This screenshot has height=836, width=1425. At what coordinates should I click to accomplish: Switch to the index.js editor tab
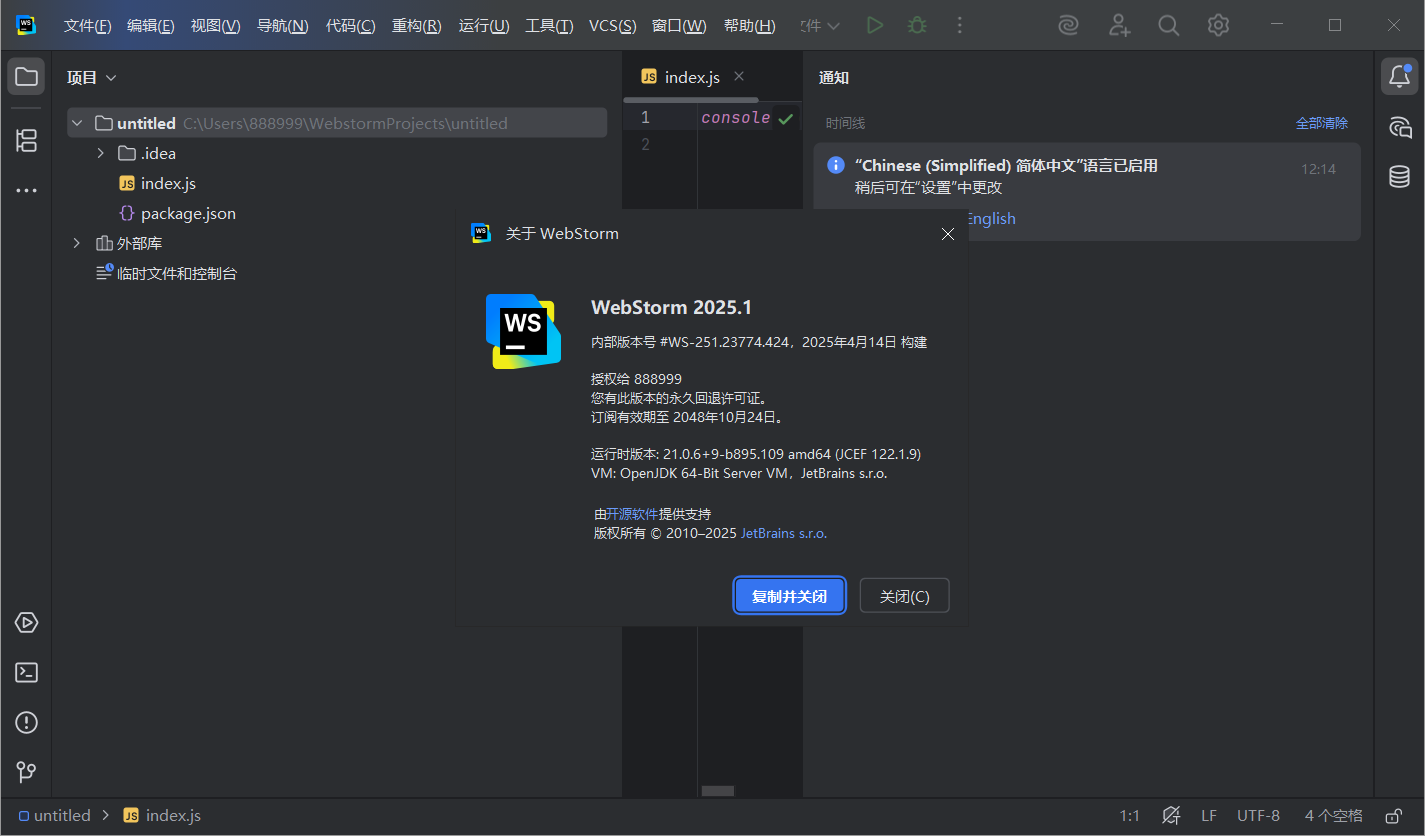coord(692,77)
